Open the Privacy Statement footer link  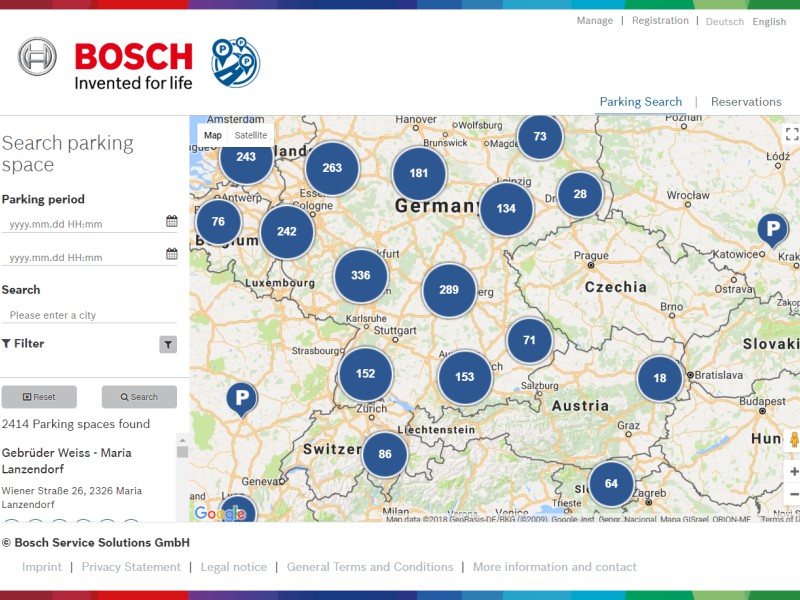pyautogui.click(x=131, y=567)
